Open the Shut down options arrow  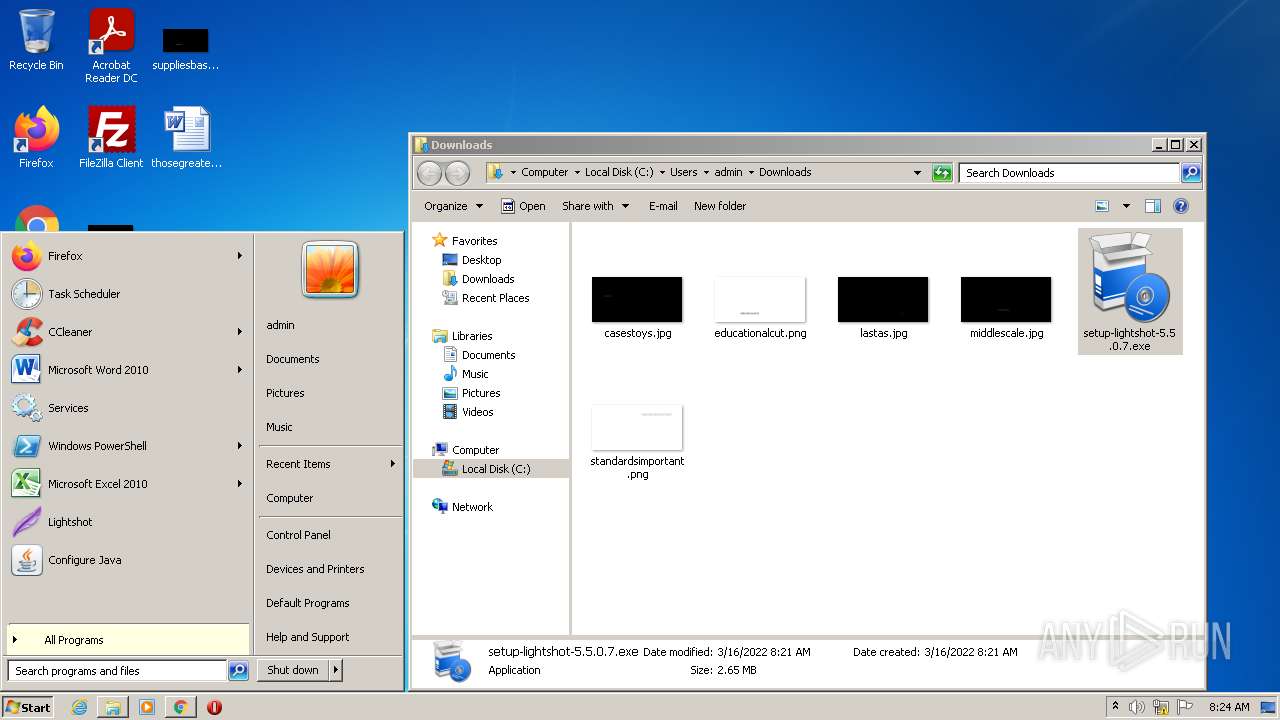[336, 670]
